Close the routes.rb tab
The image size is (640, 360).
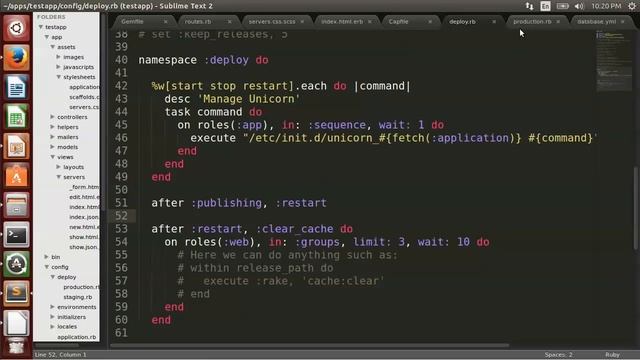click(229, 22)
